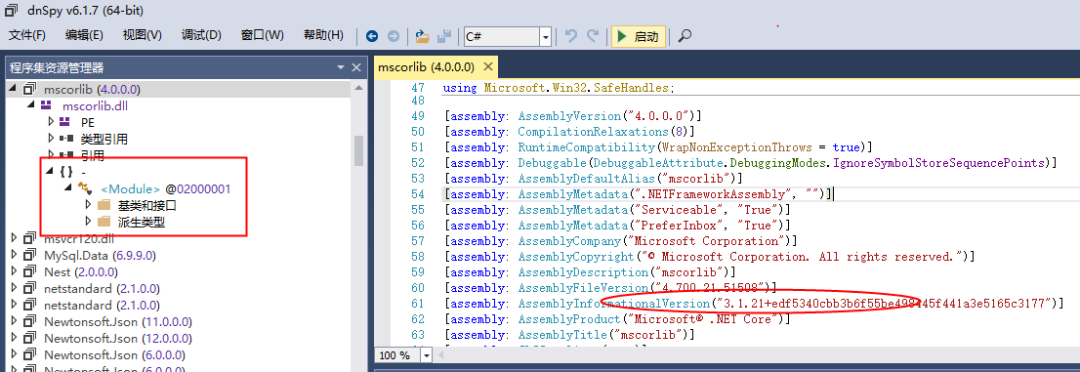
Task: Open the 视图(V) menu
Action: 142,36
